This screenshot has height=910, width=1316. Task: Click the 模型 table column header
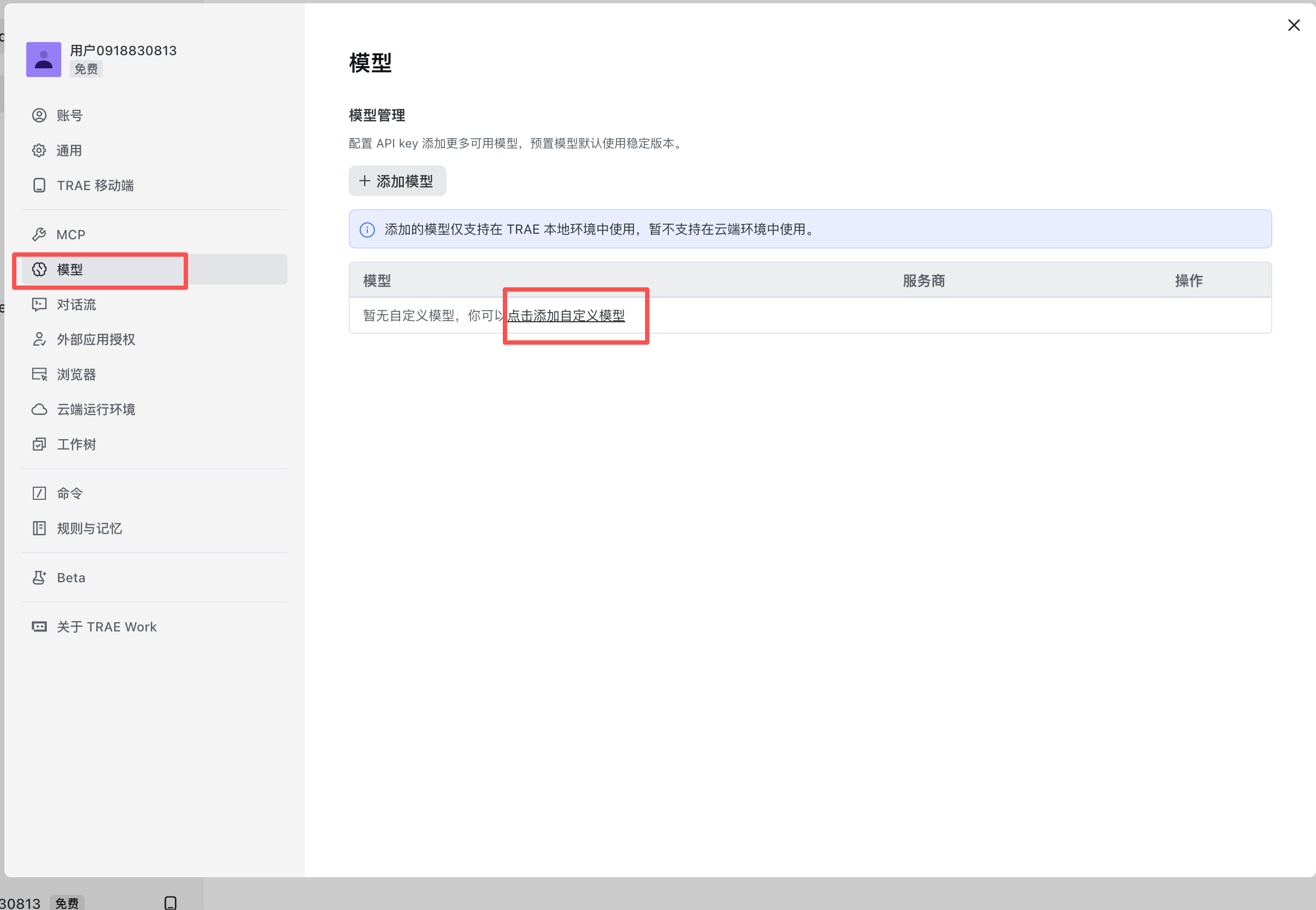(x=377, y=281)
